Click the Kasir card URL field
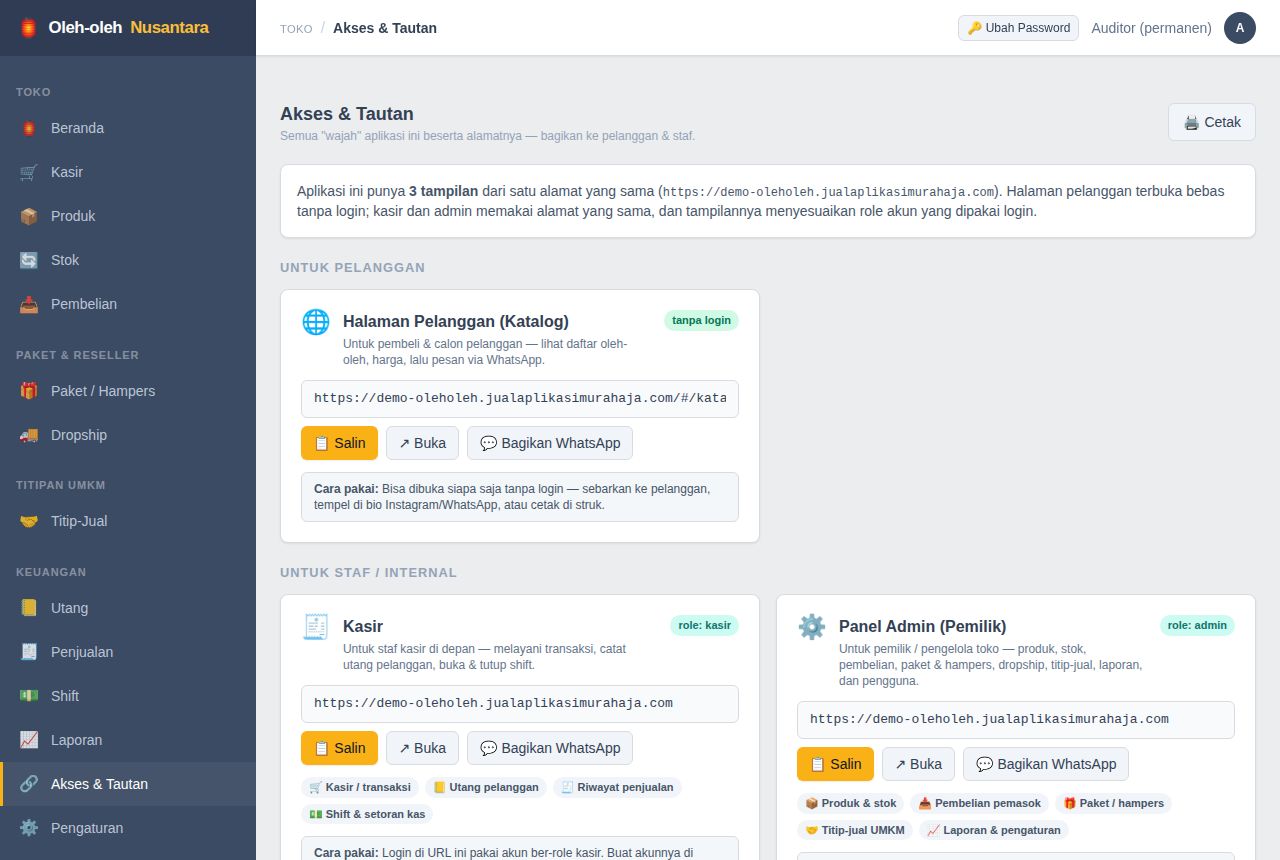The image size is (1280, 860). click(520, 703)
